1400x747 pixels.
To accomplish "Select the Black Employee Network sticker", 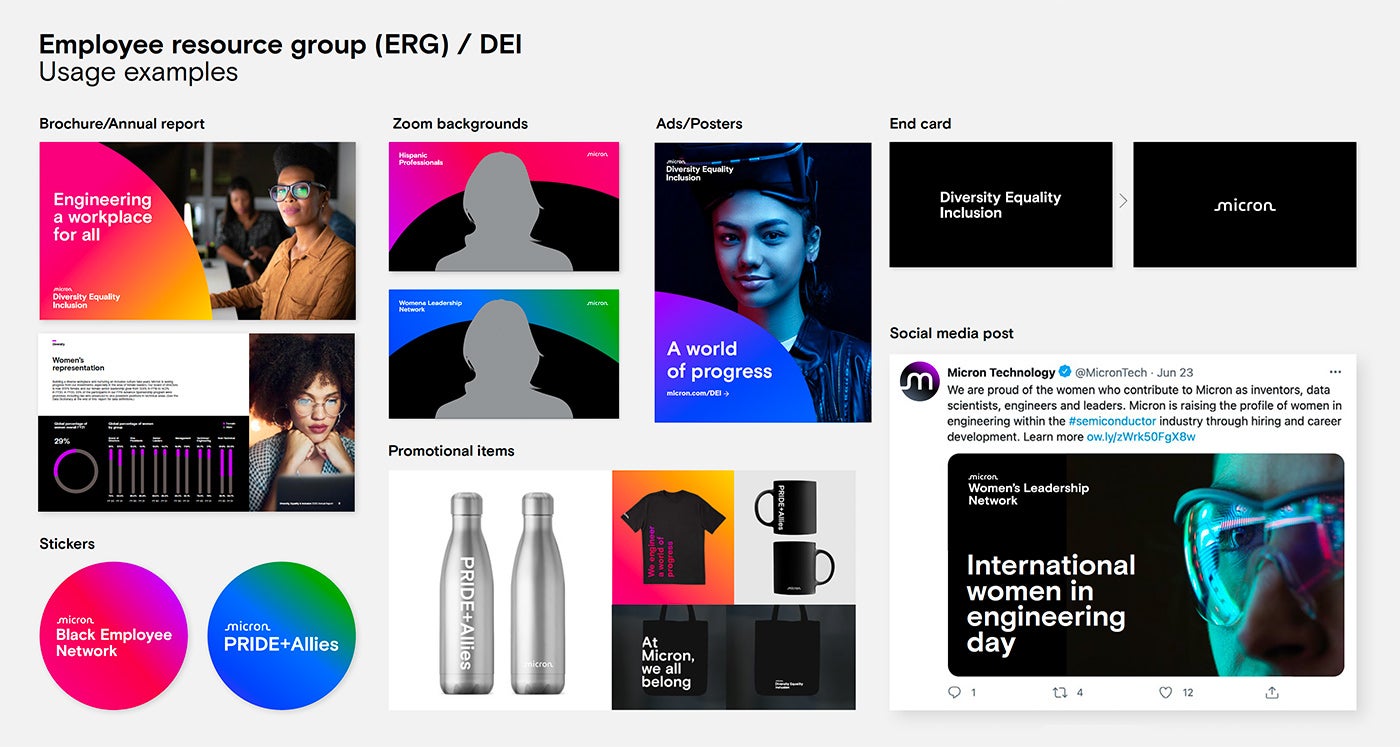I will click(113, 636).
